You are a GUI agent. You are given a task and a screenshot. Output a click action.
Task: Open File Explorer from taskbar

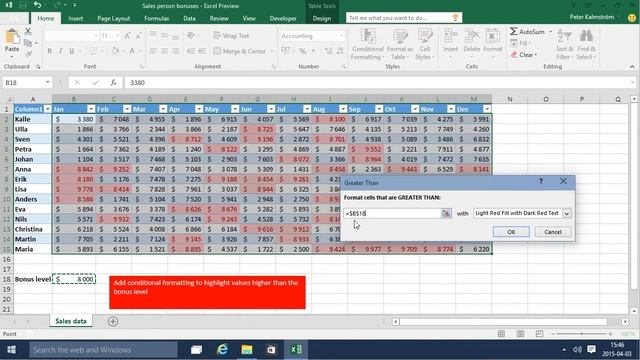pyautogui.click(x=247, y=350)
